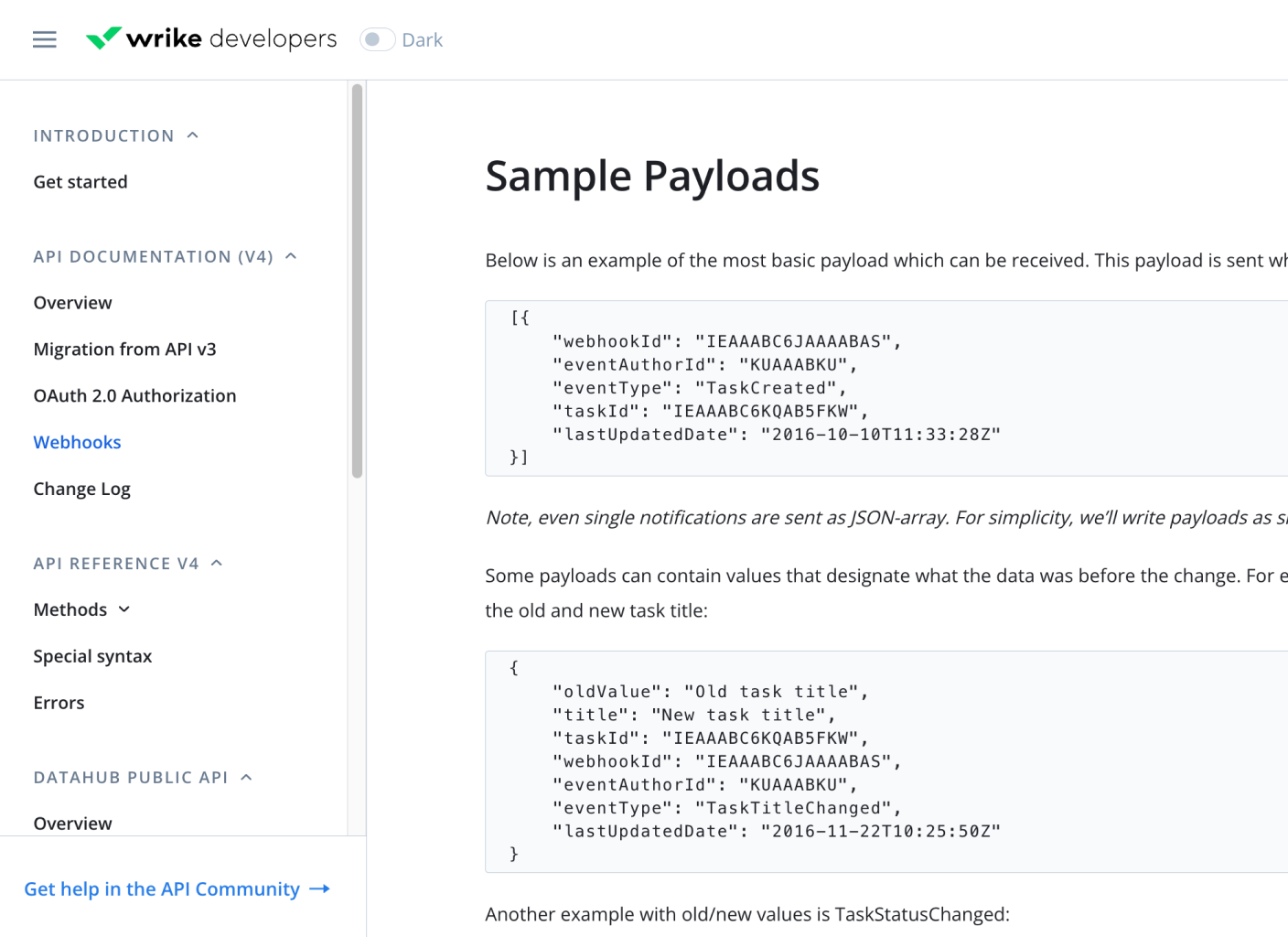
Task: Click the green Wrike checkmark icon
Action: click(x=102, y=37)
